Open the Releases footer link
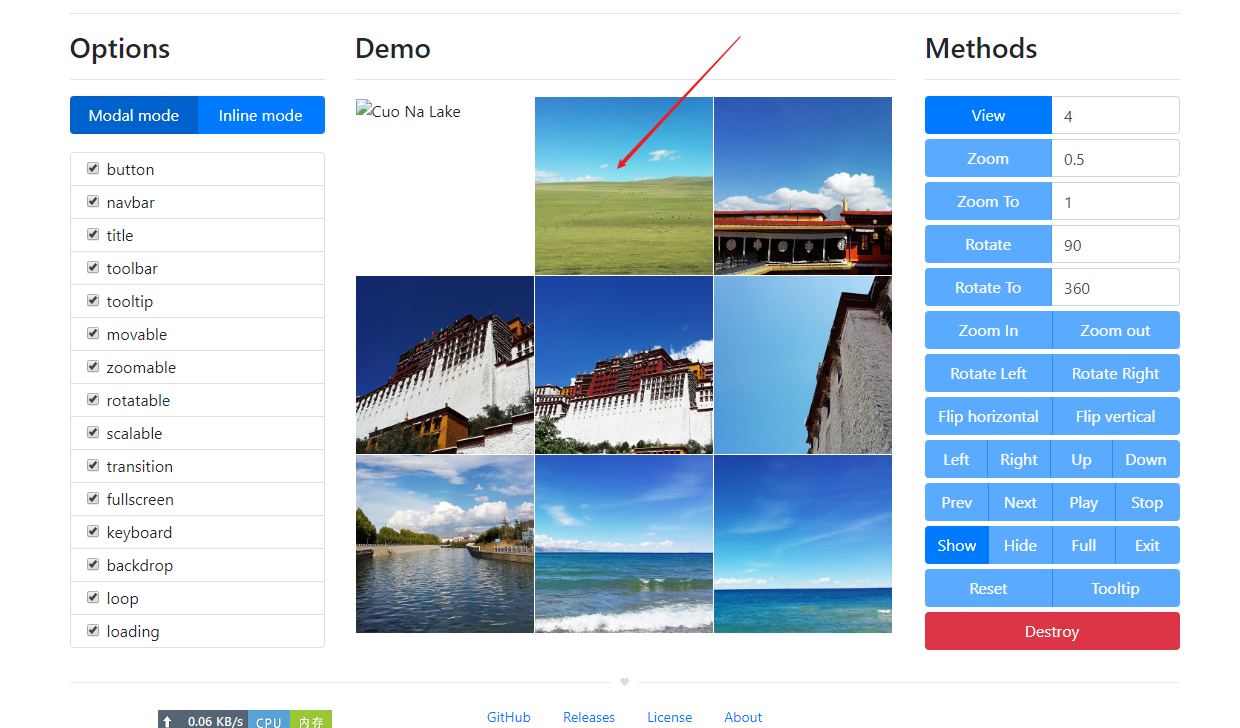The height and width of the screenshot is (728, 1240). pos(589,717)
